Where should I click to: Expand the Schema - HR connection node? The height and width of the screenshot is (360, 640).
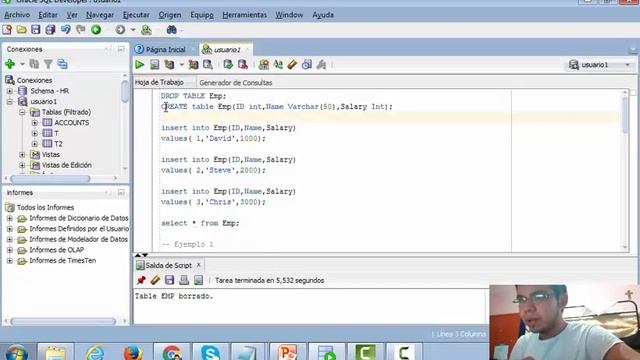click(10, 91)
